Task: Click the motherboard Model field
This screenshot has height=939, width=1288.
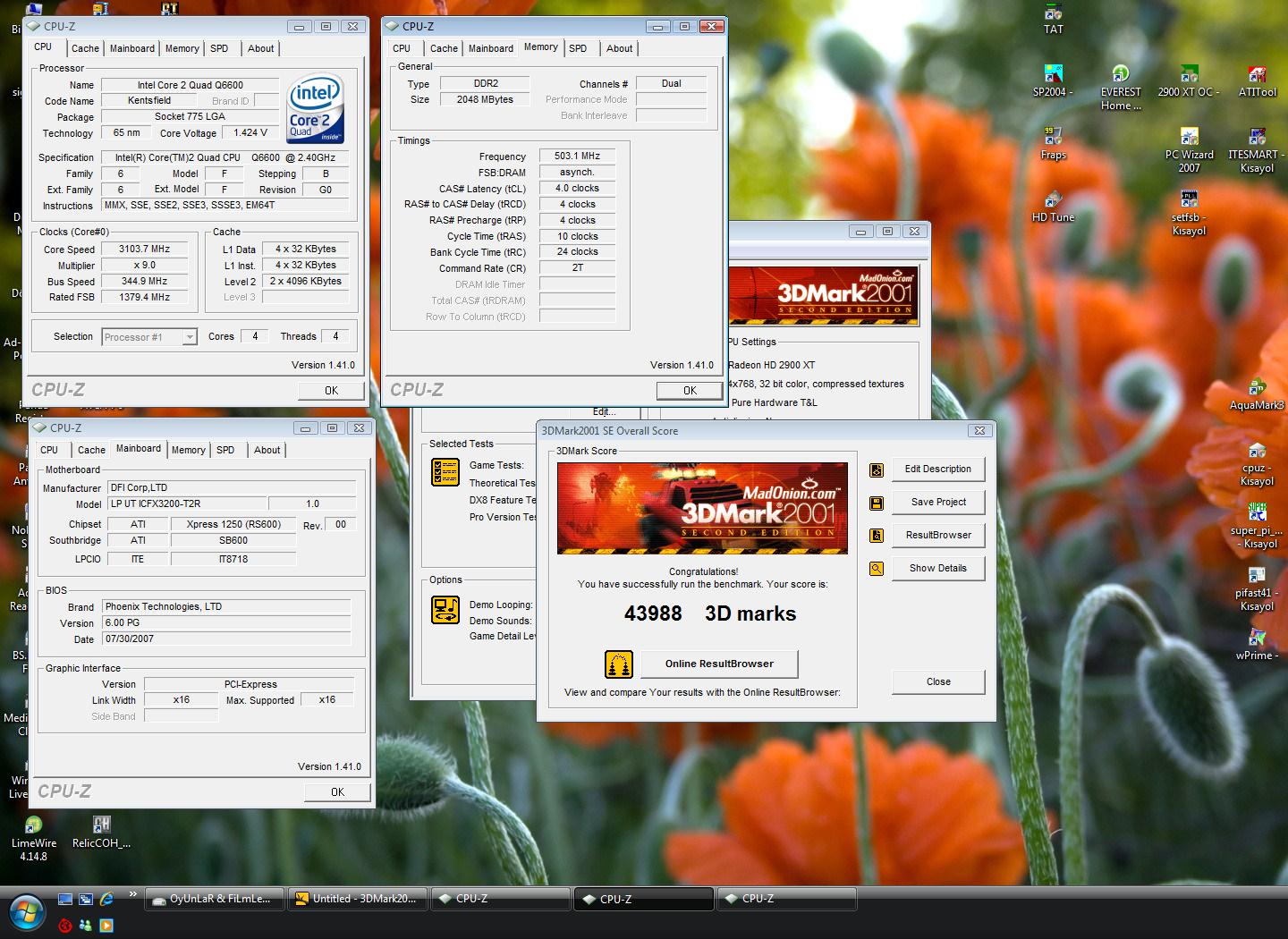Action: pyautogui.click(x=187, y=503)
